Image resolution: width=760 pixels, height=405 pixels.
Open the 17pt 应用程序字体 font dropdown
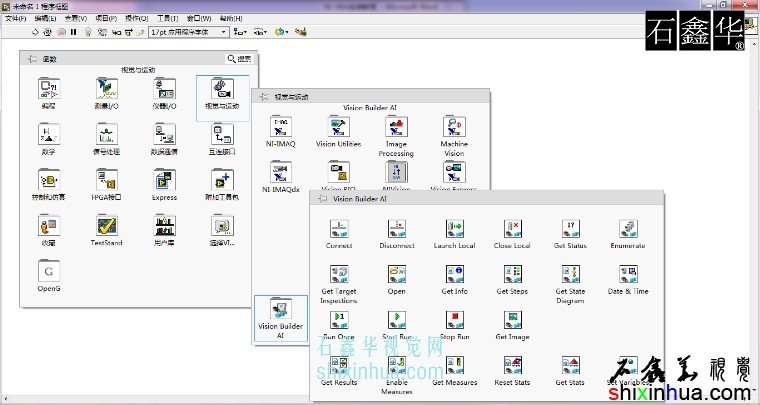click(x=189, y=32)
